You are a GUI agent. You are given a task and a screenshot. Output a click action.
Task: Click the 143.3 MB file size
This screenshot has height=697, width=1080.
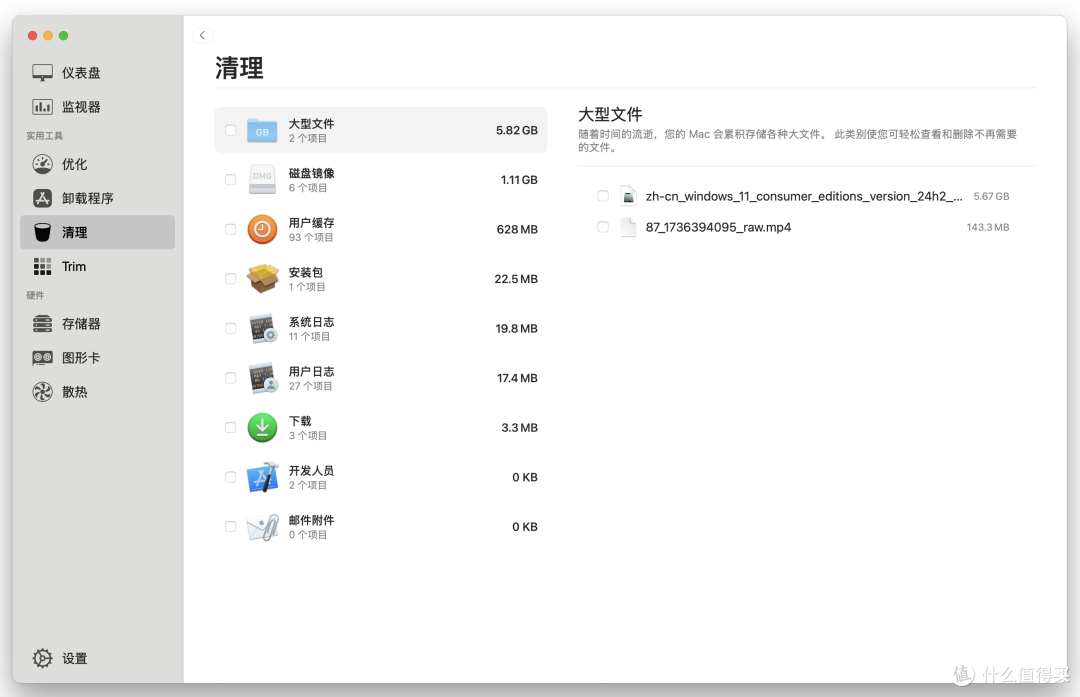(988, 227)
